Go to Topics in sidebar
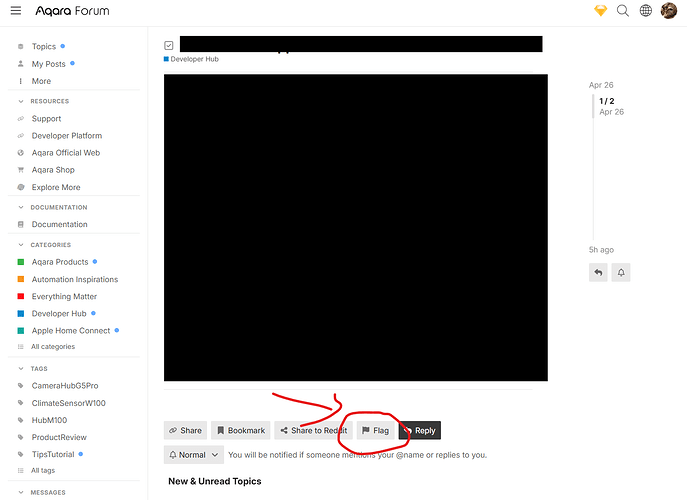The height and width of the screenshot is (500, 687). point(44,46)
